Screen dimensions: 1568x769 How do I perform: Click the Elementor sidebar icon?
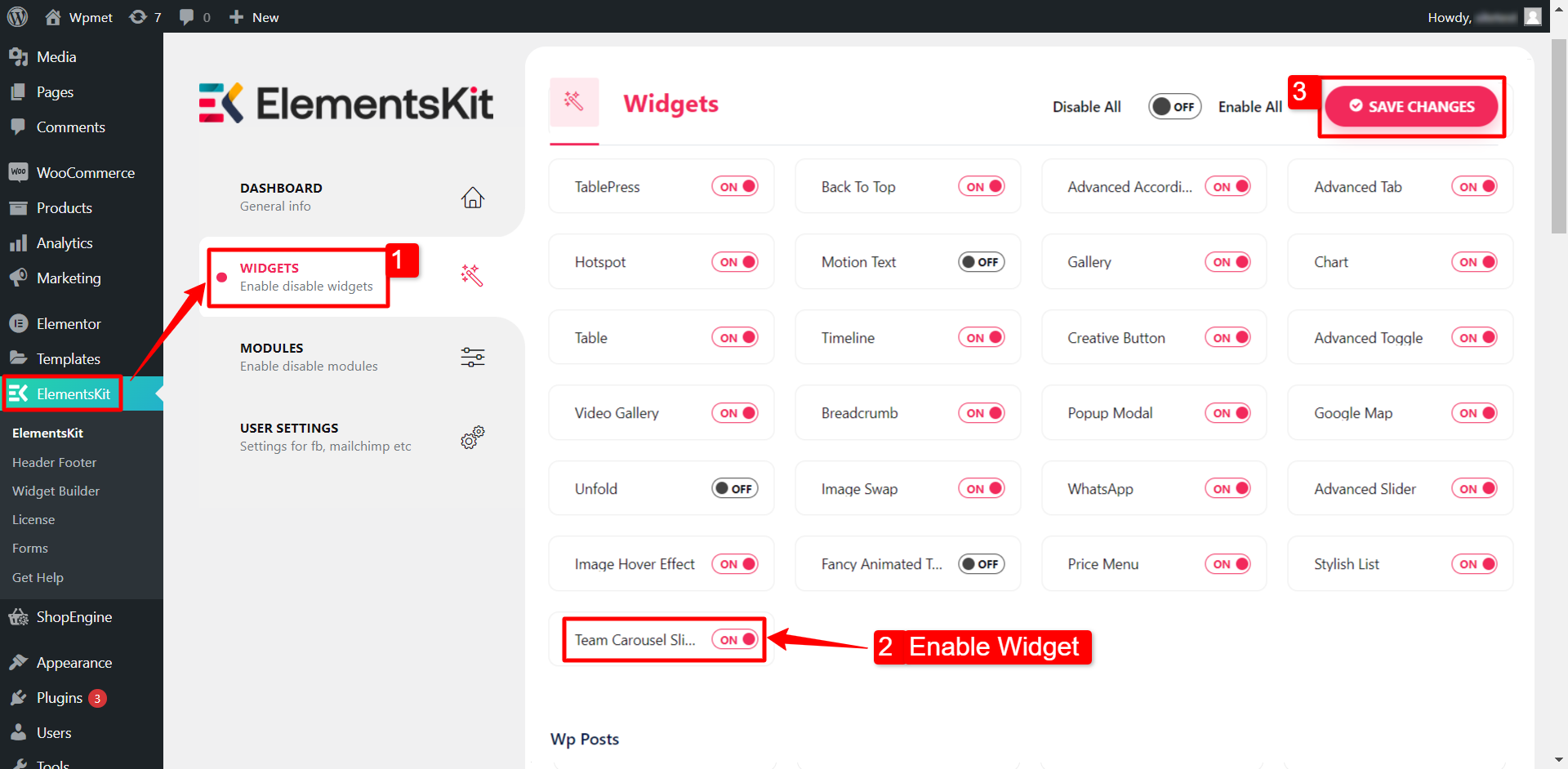18,323
